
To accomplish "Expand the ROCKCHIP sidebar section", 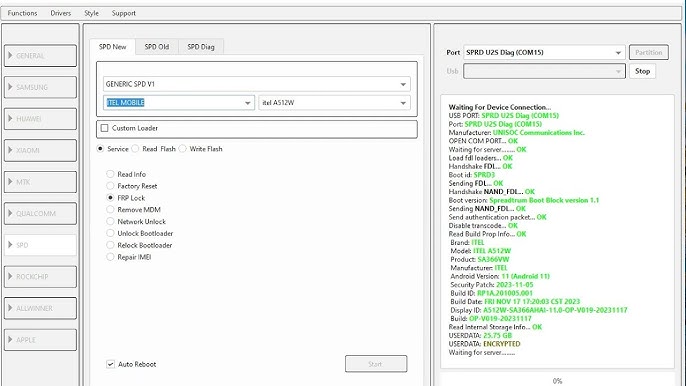I will [40, 276].
